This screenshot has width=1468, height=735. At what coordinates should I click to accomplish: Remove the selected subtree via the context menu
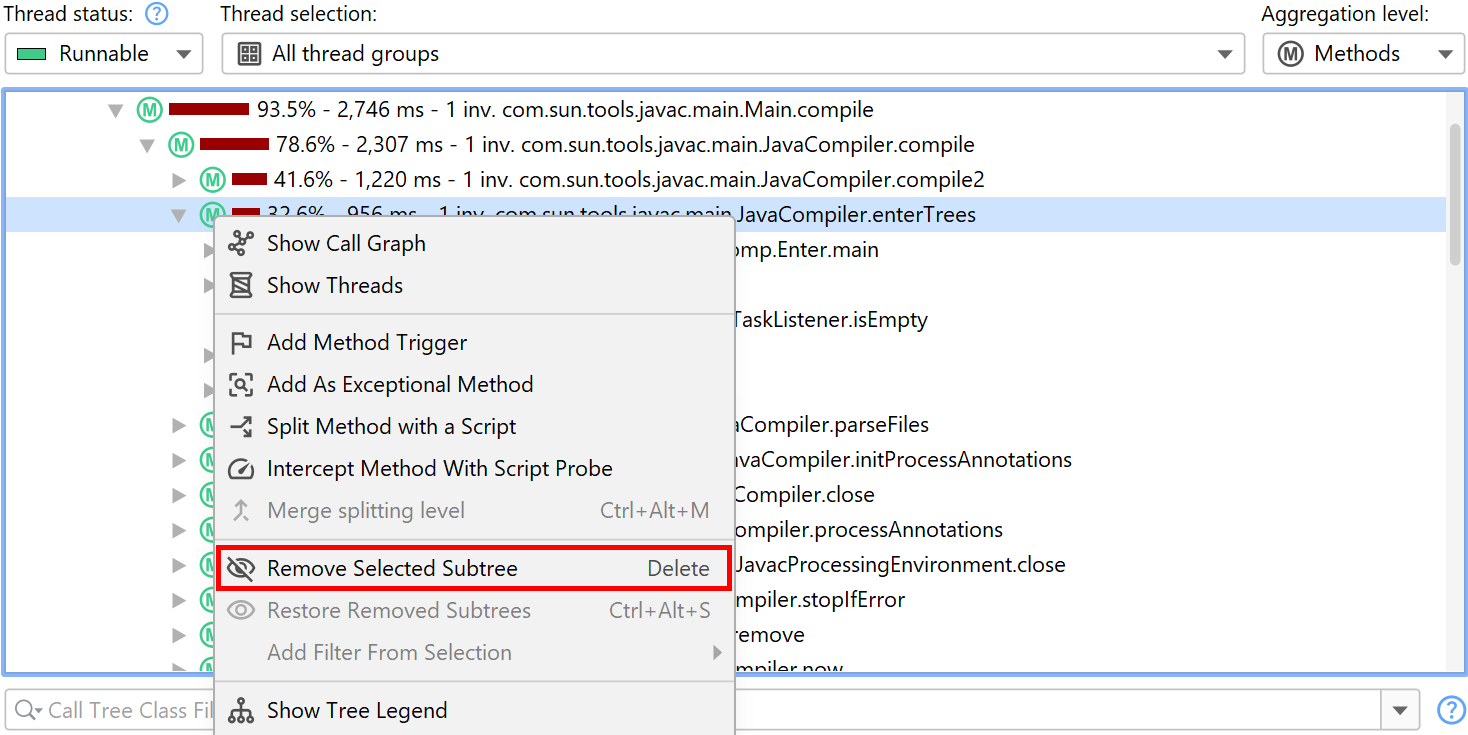tap(392, 569)
